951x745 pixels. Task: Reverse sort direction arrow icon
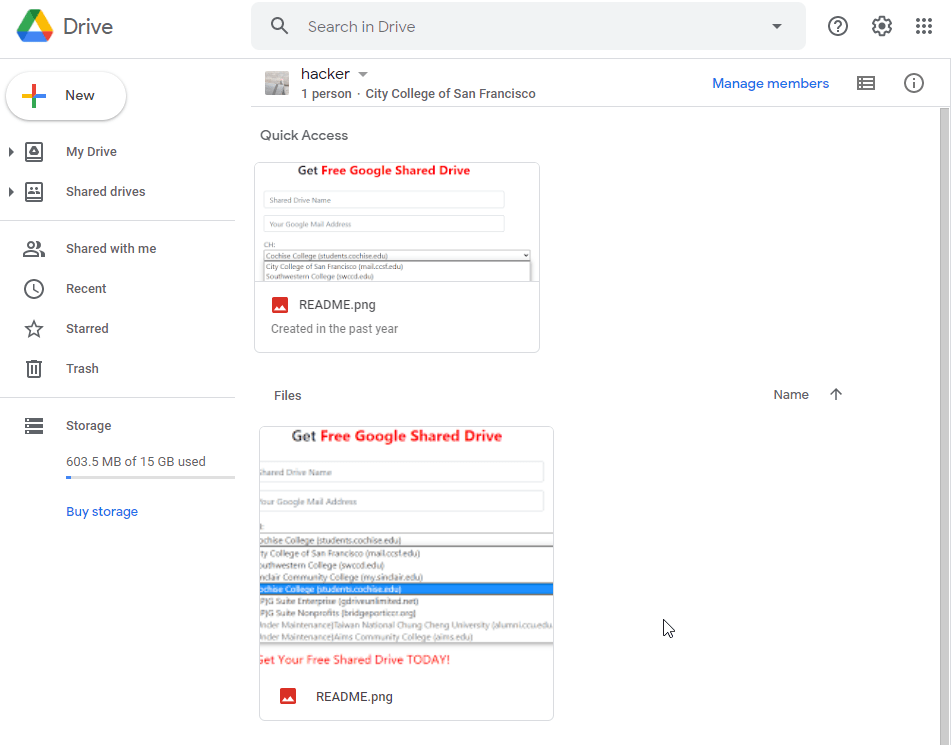pyautogui.click(x=836, y=394)
